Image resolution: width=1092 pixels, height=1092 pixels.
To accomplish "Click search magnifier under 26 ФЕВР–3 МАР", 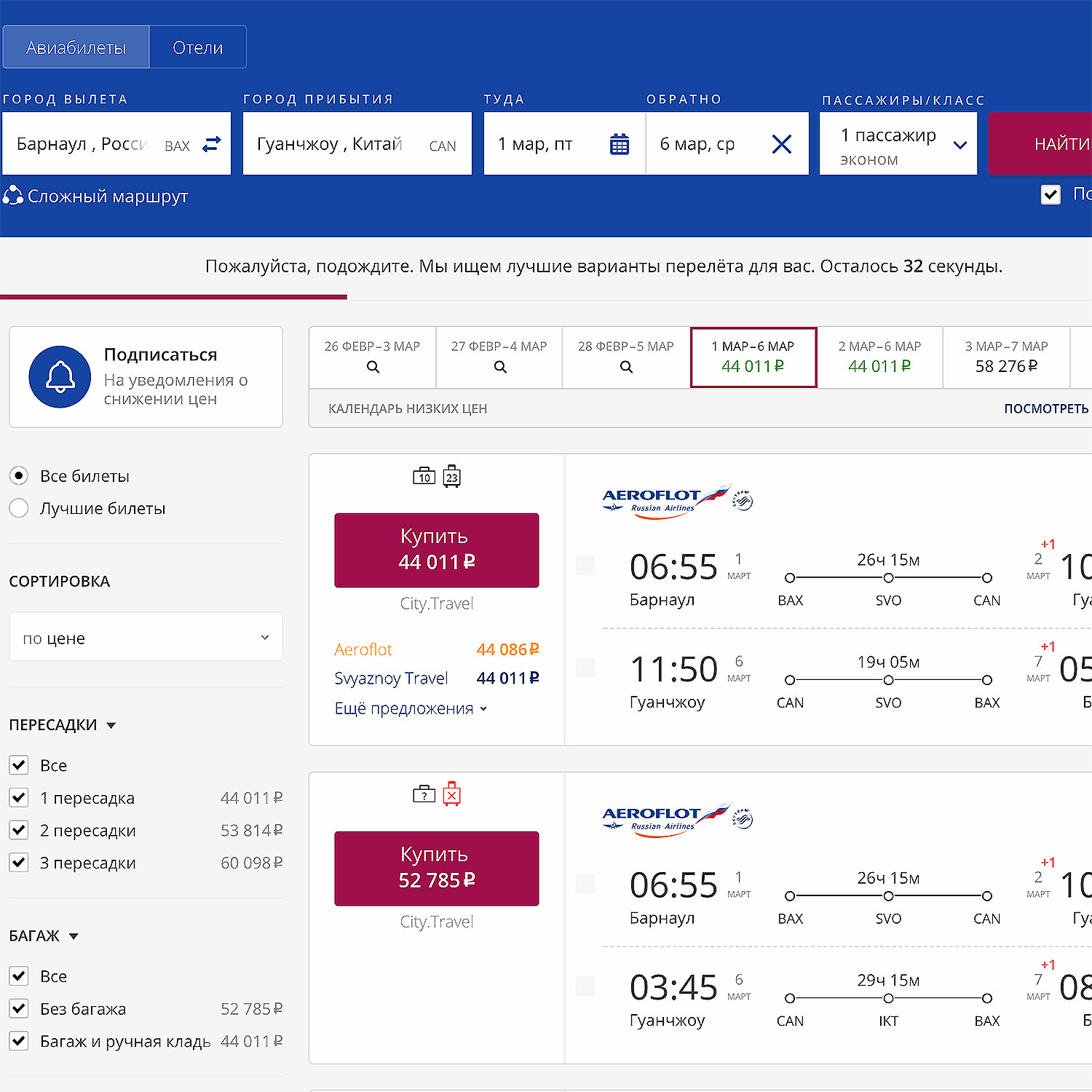I will [373, 367].
